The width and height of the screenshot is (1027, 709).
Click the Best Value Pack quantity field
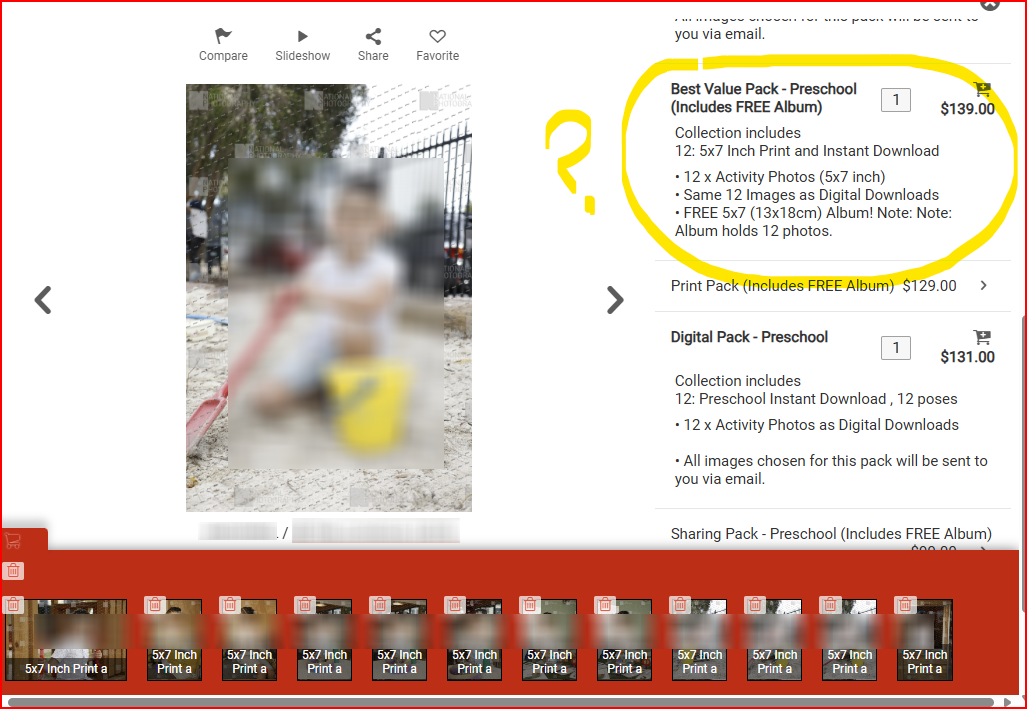click(896, 100)
